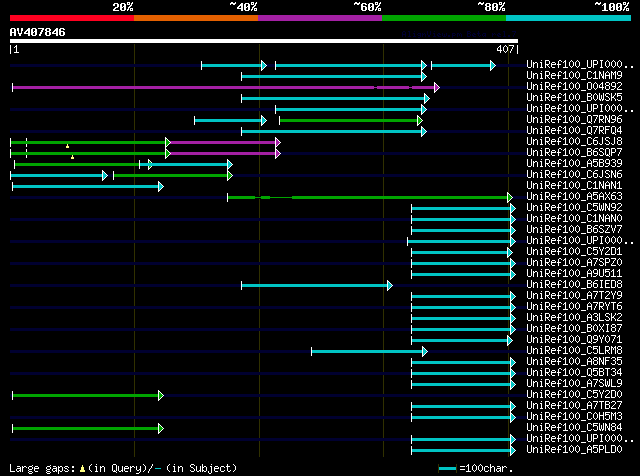Click the Large gaps legend text
This screenshot has height=476, width=640.
coord(123,468)
